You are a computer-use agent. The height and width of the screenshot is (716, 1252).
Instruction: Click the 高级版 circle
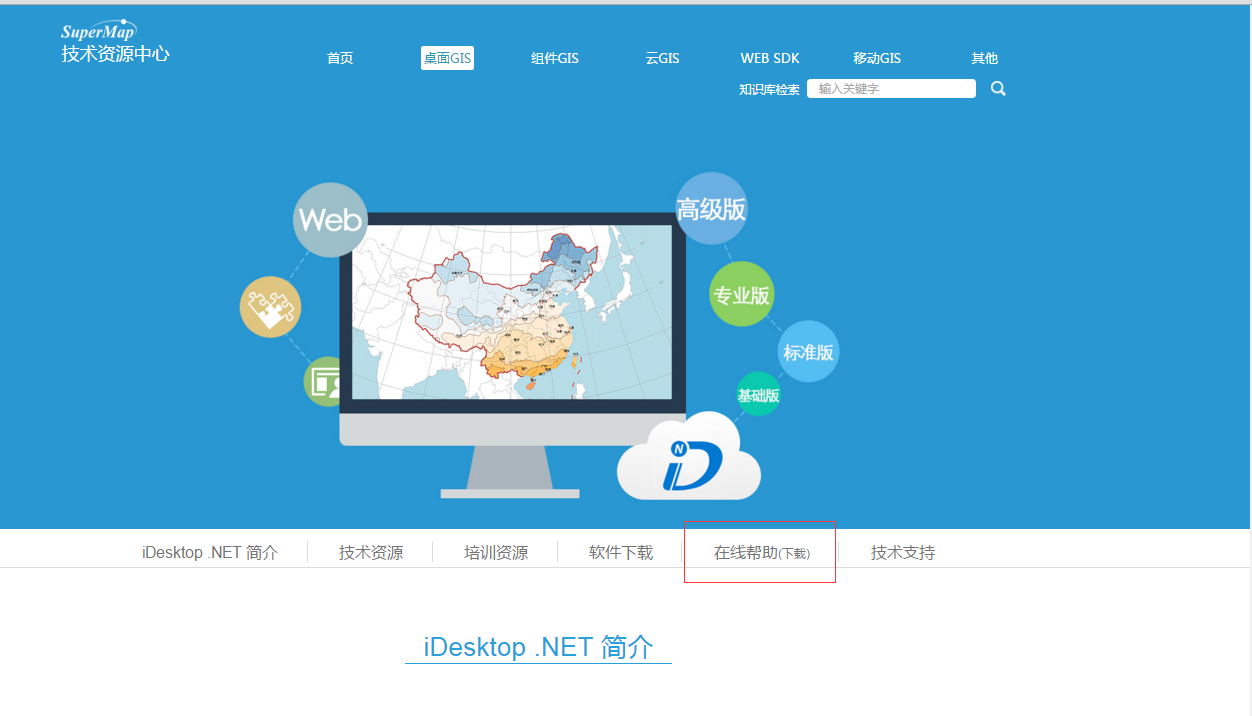pos(712,209)
